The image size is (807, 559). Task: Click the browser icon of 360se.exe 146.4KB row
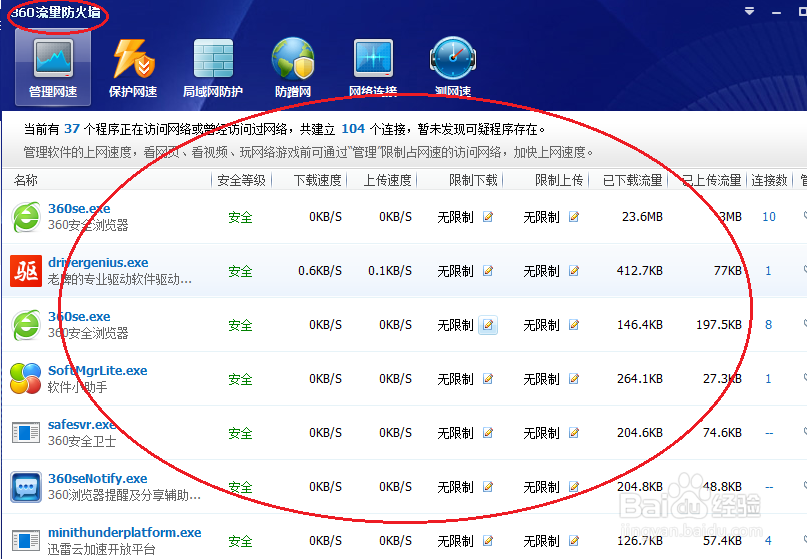(x=26, y=325)
